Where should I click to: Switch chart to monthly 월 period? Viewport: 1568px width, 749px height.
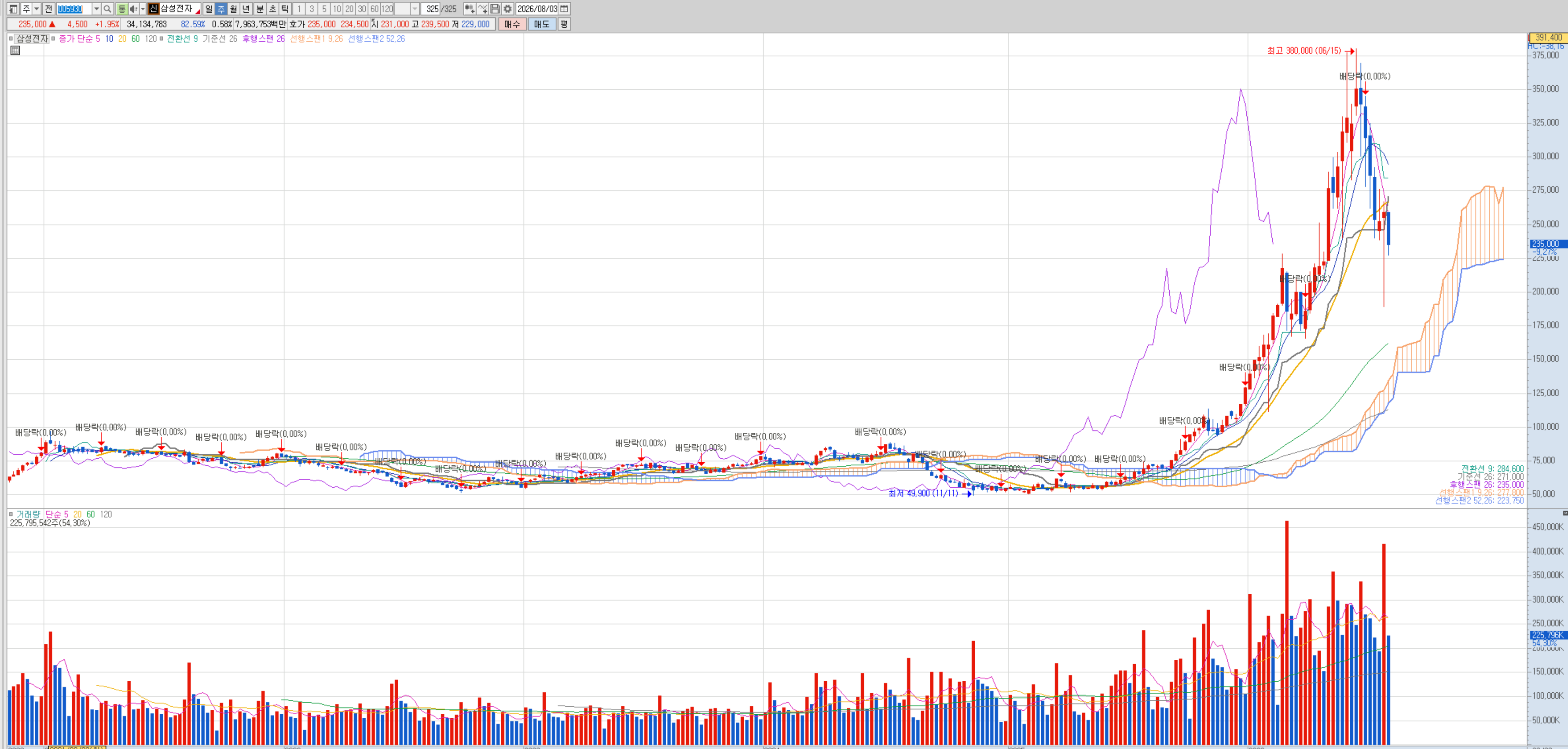pos(233,8)
